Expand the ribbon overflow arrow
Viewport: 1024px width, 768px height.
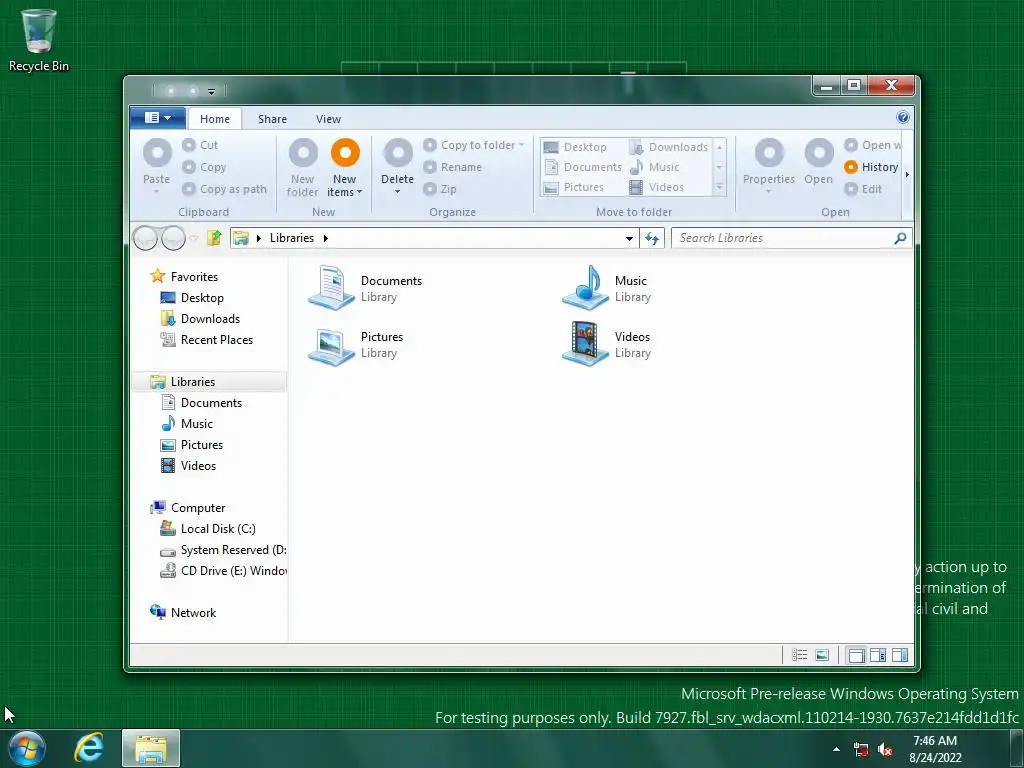tap(907, 174)
